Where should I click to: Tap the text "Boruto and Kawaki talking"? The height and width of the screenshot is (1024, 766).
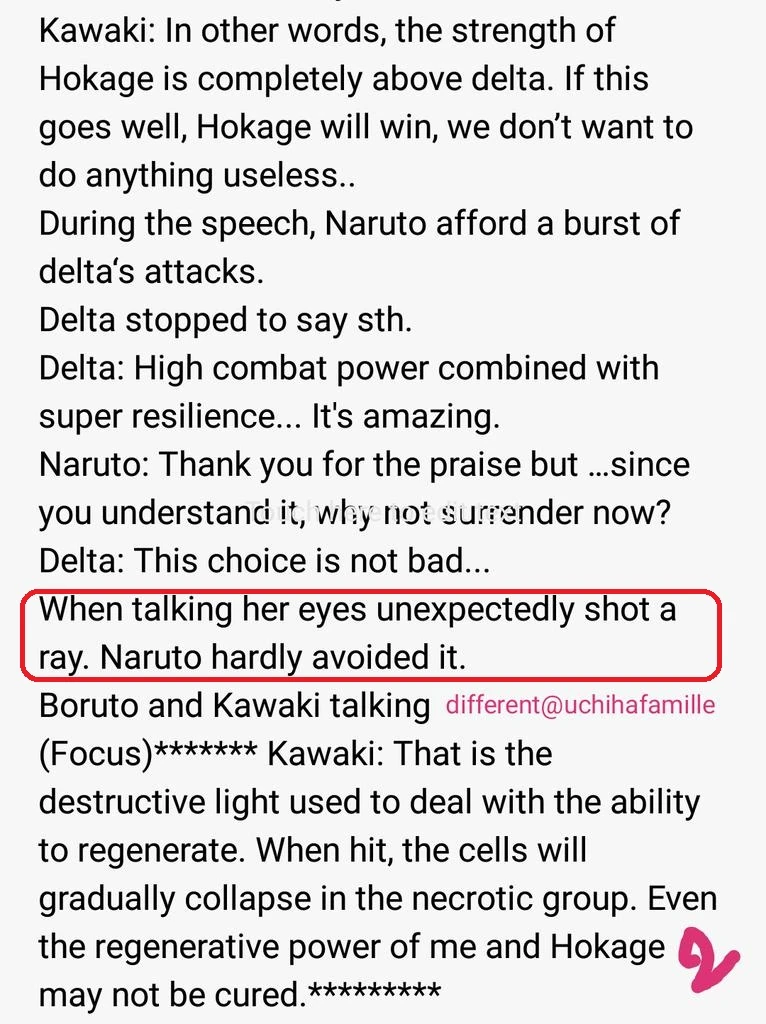tap(234, 706)
